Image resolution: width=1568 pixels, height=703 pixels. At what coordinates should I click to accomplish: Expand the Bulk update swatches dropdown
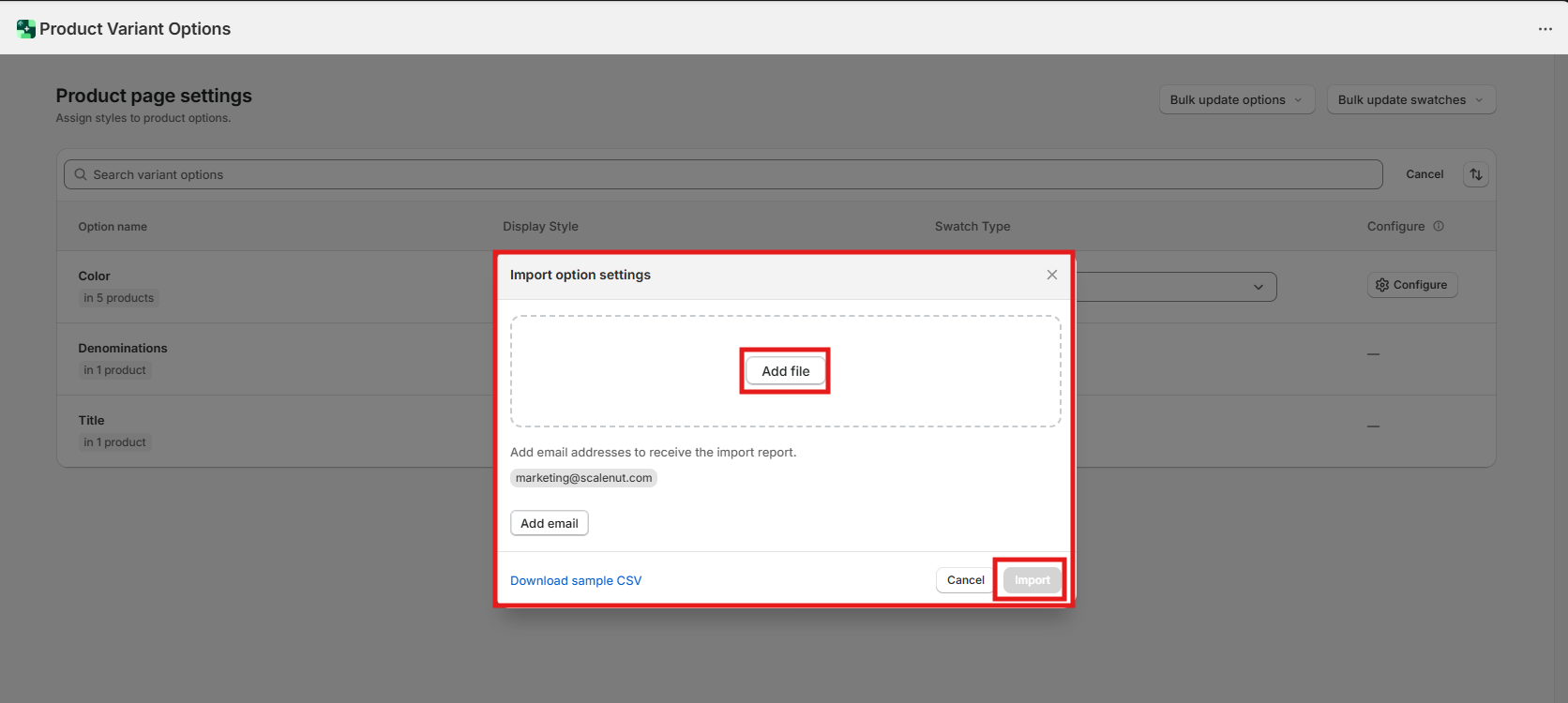pos(1410,100)
